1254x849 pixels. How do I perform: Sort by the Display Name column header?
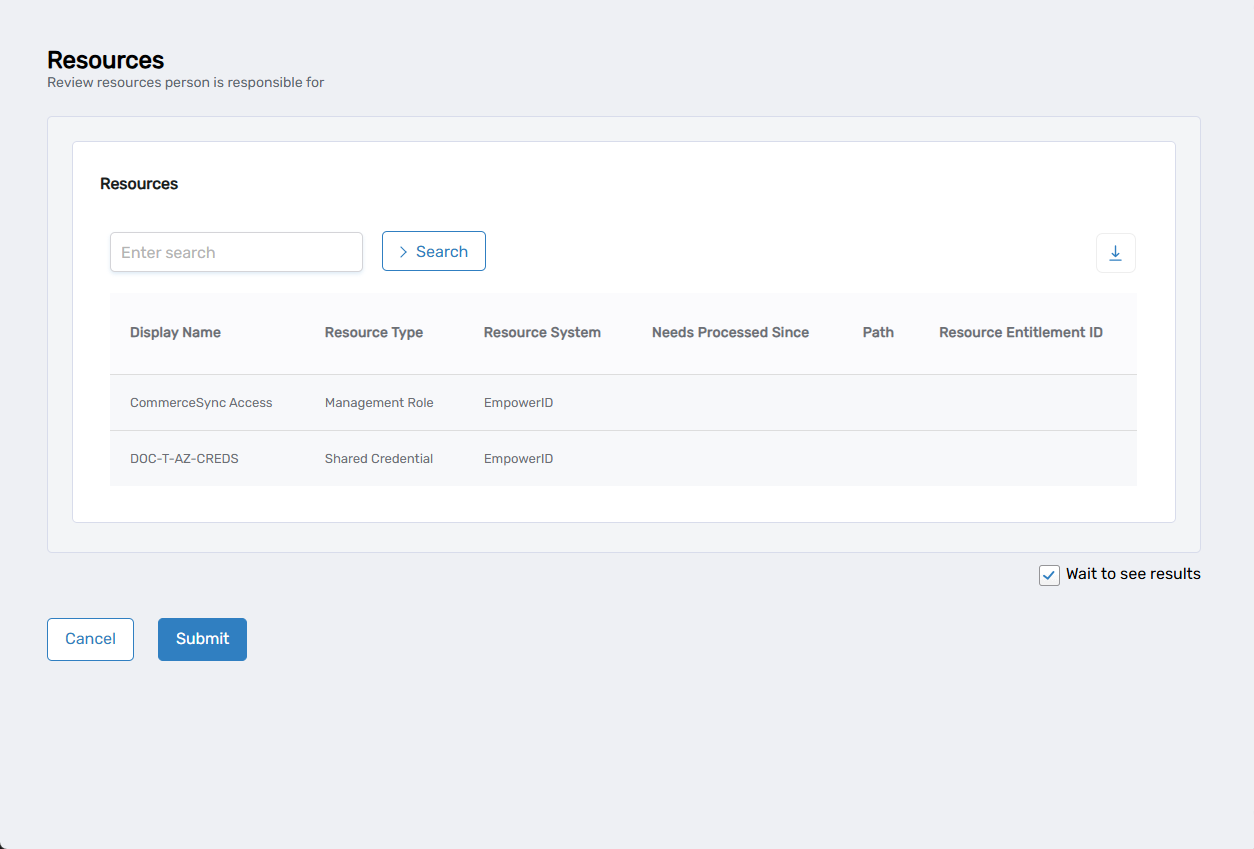(175, 332)
